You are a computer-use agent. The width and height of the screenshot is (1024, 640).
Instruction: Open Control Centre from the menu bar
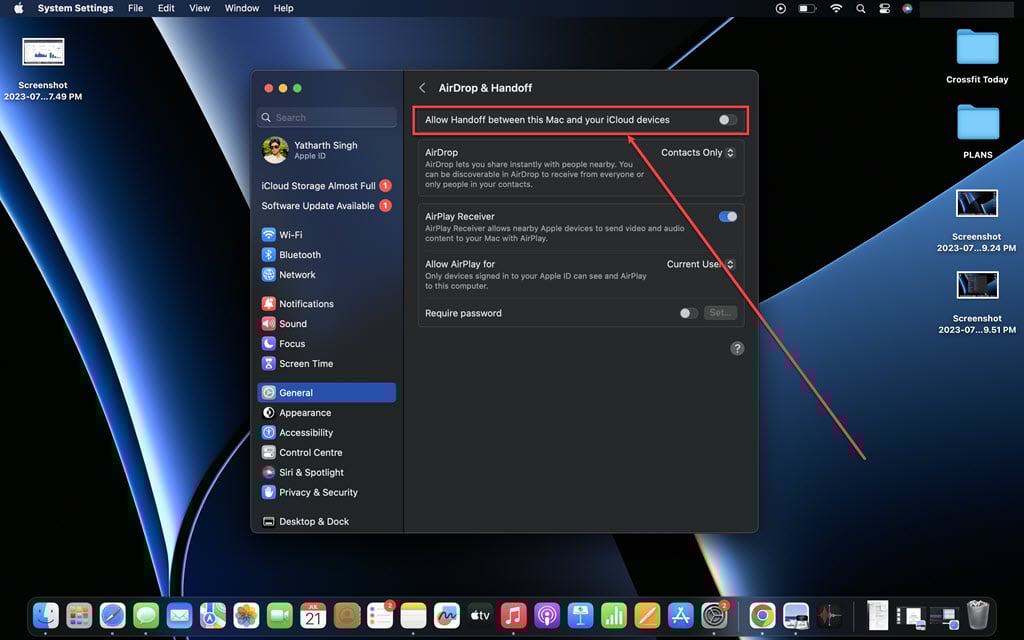884,8
